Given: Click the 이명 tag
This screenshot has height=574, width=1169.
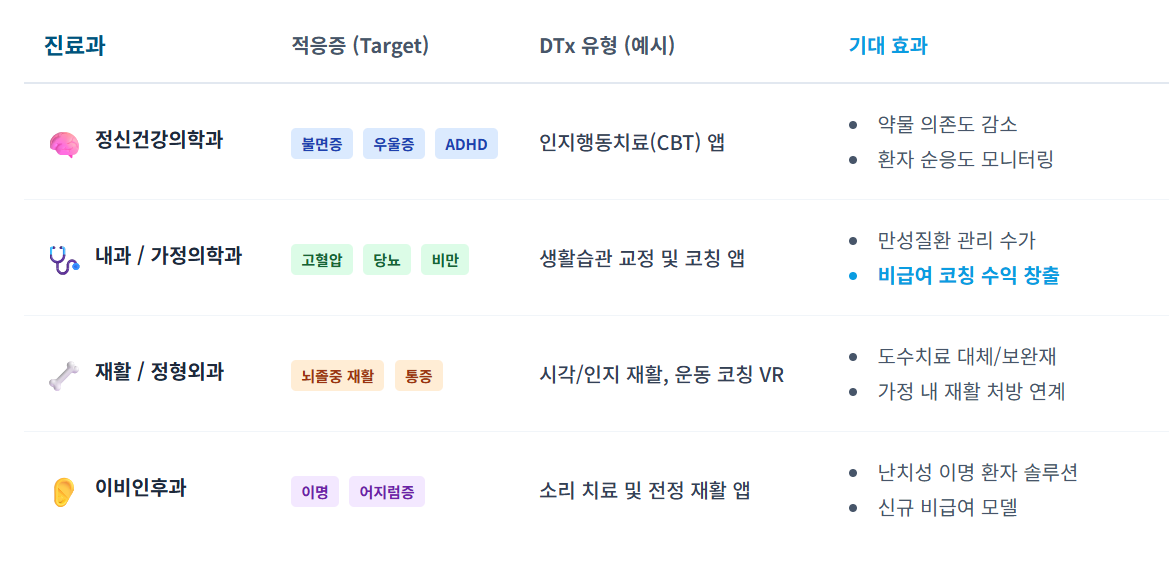Looking at the screenshot, I should [315, 492].
